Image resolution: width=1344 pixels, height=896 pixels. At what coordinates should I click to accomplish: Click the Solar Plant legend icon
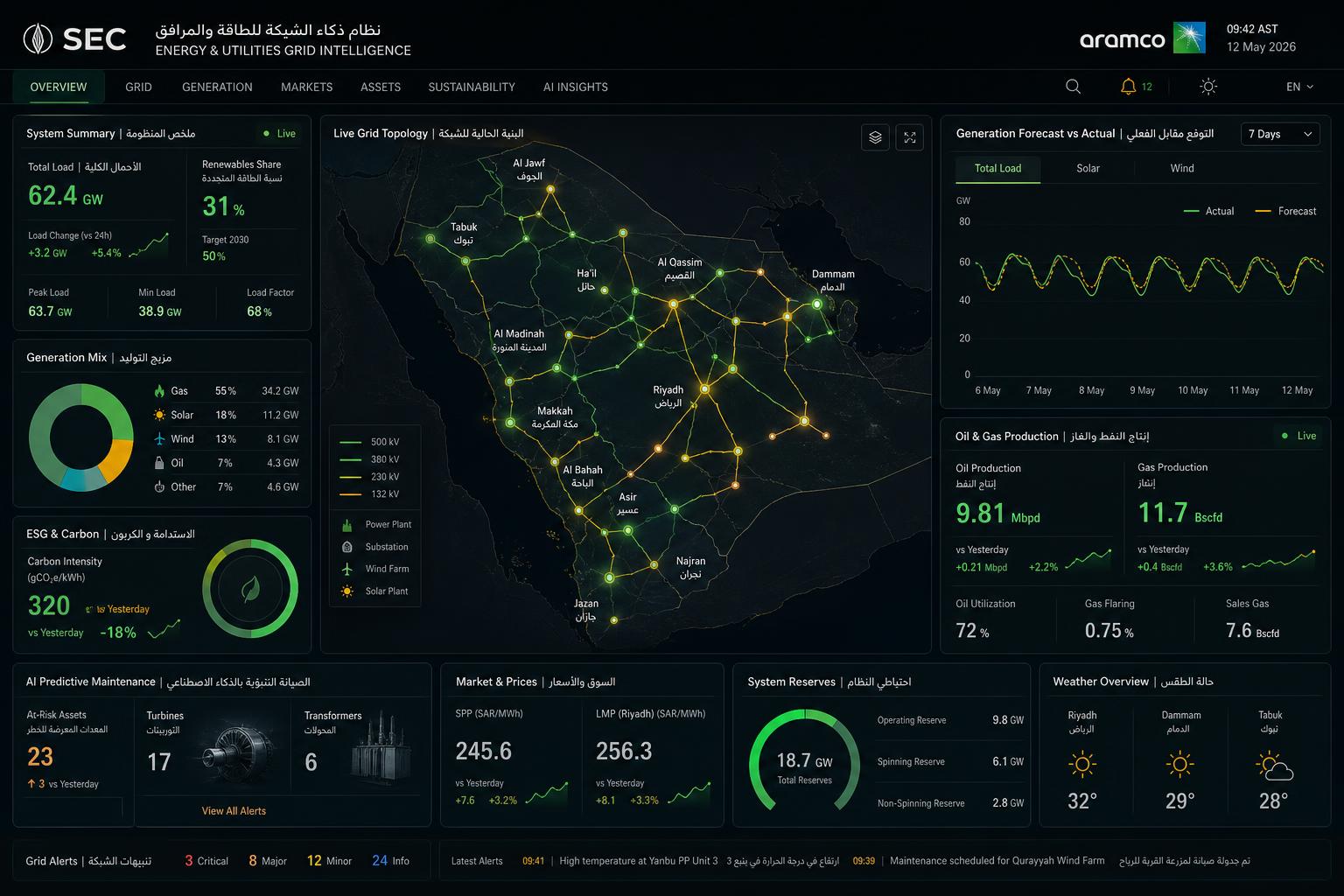(x=347, y=591)
